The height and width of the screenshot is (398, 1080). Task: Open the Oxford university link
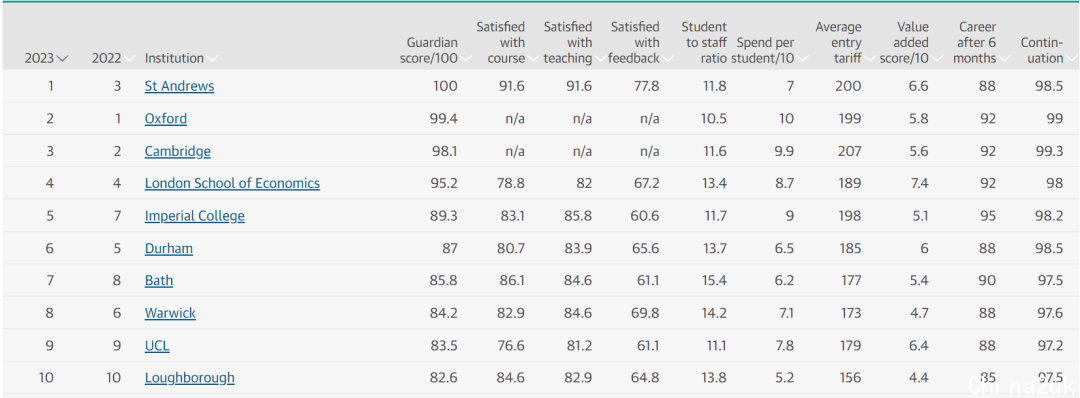click(165, 118)
